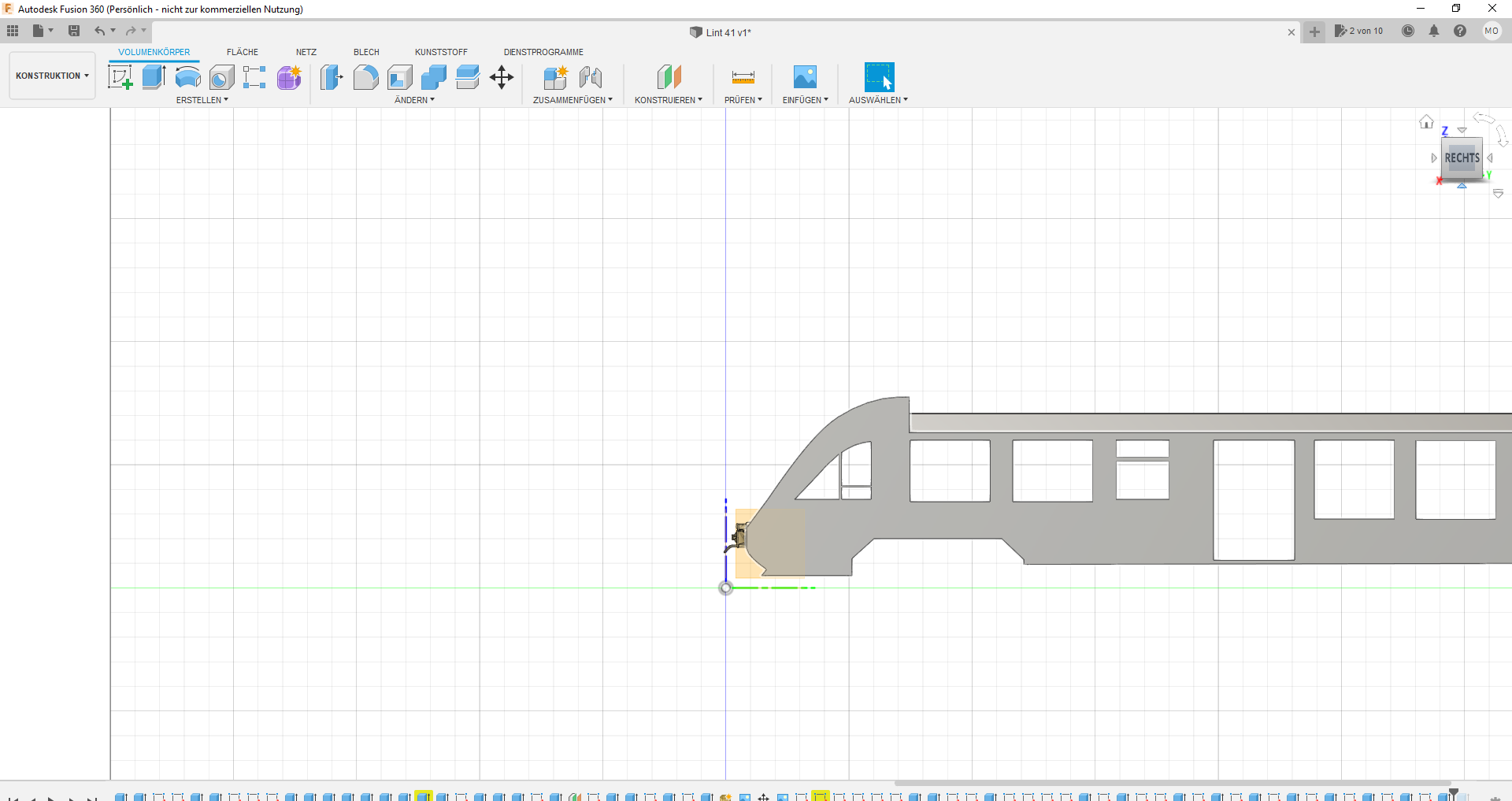
Task: Switch to the DIENSTPROGRAMME tab
Action: pos(543,52)
